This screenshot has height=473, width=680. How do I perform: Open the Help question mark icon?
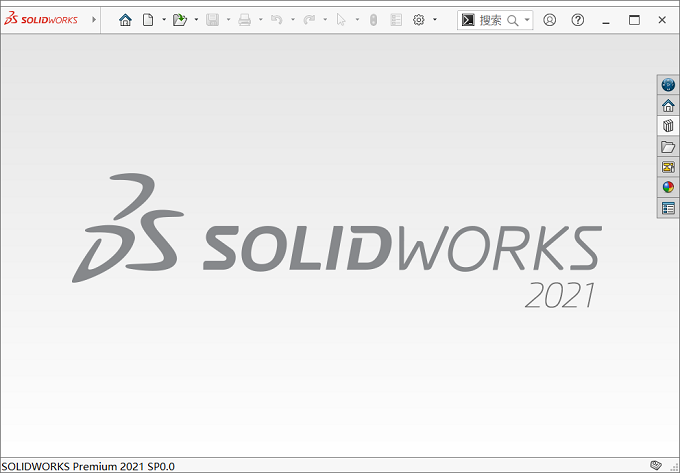[578, 20]
